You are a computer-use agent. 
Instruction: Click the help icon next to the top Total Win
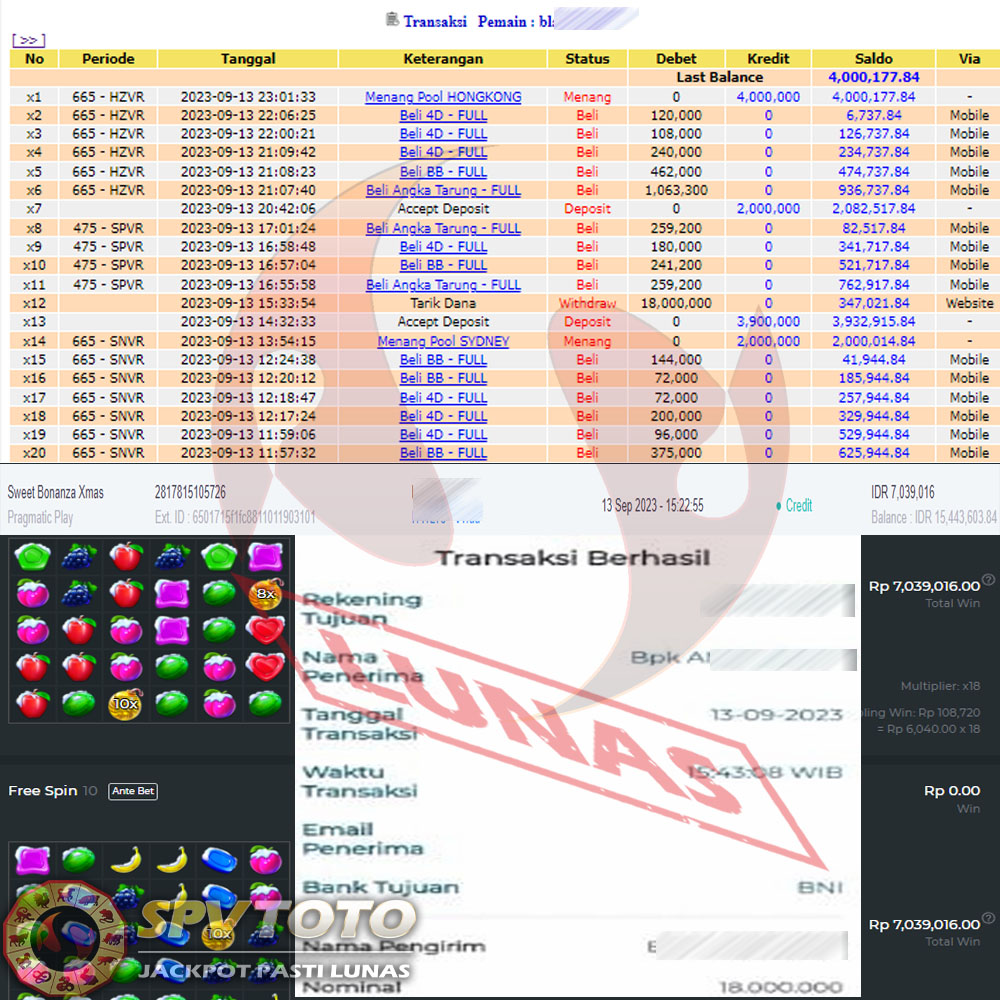[x=988, y=579]
